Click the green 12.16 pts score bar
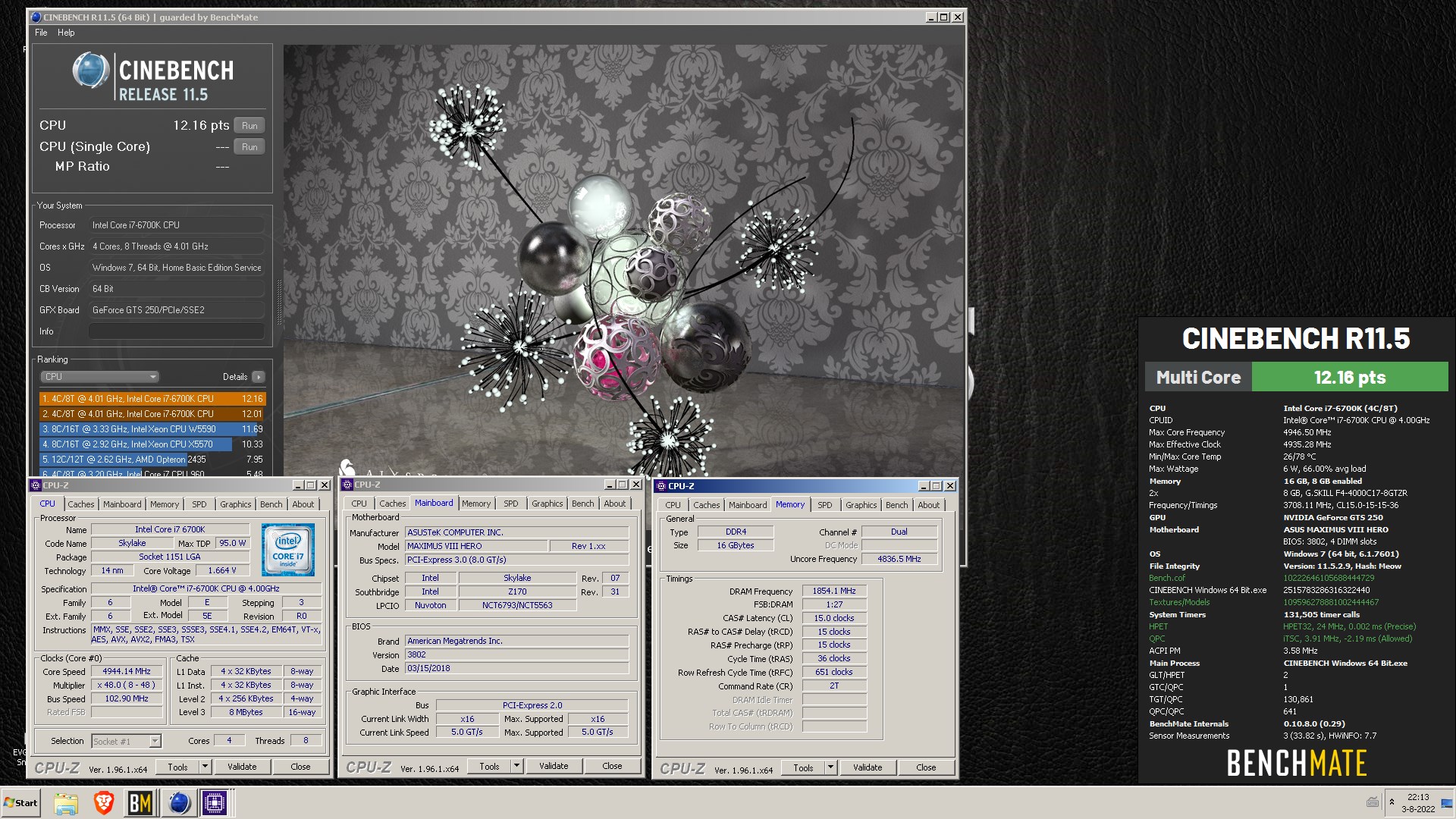The image size is (1456, 819). [1349, 377]
